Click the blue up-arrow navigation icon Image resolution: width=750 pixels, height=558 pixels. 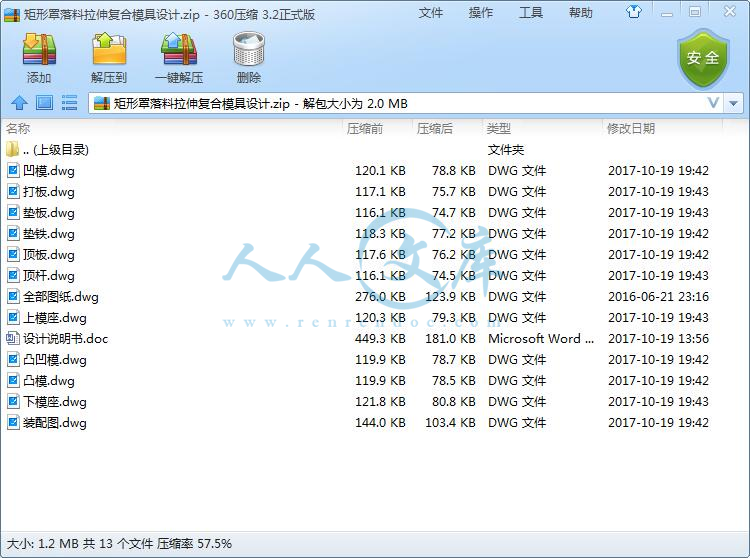click(x=20, y=103)
